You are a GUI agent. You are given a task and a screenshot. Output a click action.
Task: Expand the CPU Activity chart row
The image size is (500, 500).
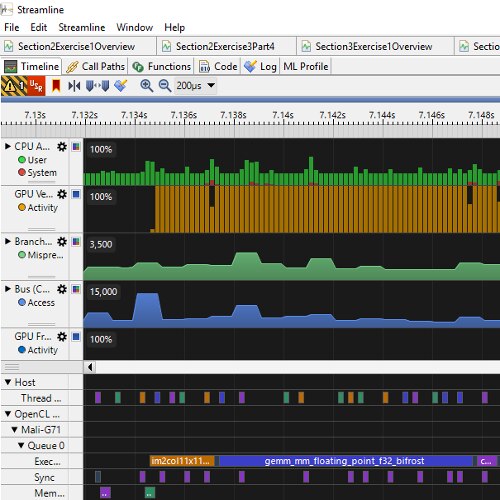point(8,146)
